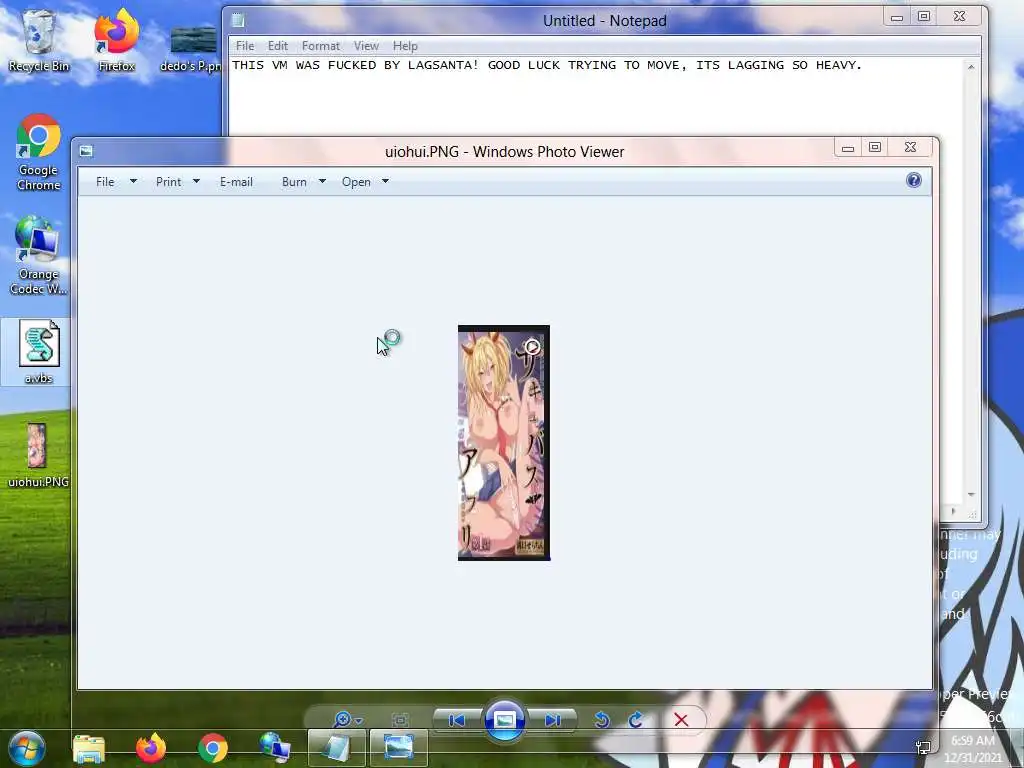Delete the image with the red X
The width and height of the screenshot is (1024, 768).
point(681,720)
